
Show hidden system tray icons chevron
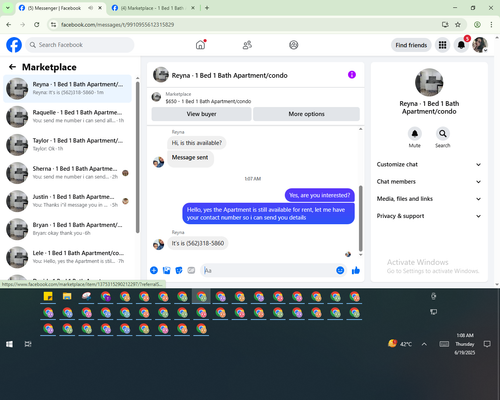point(424,344)
